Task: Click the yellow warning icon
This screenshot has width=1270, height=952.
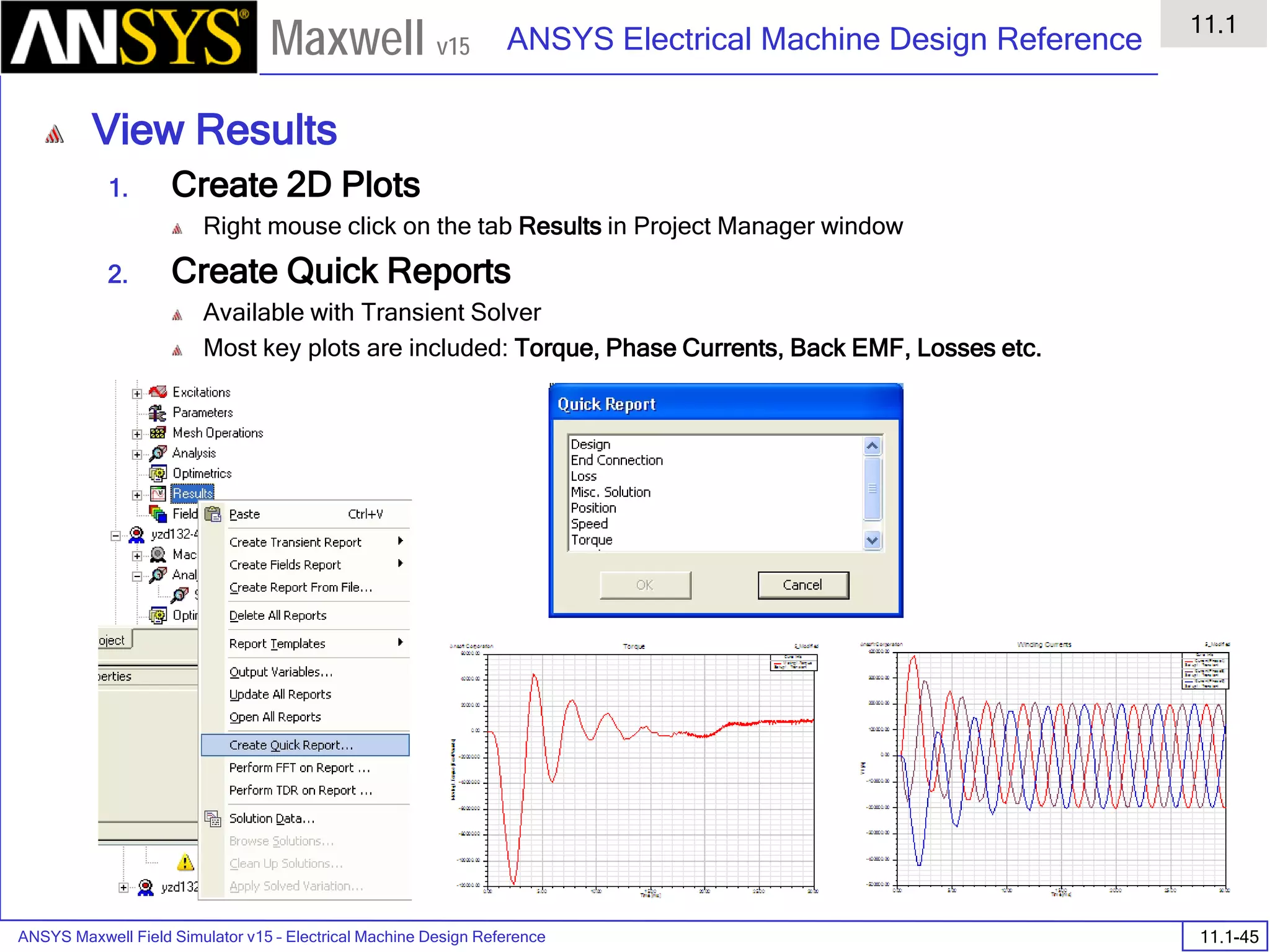Action: coord(185,862)
